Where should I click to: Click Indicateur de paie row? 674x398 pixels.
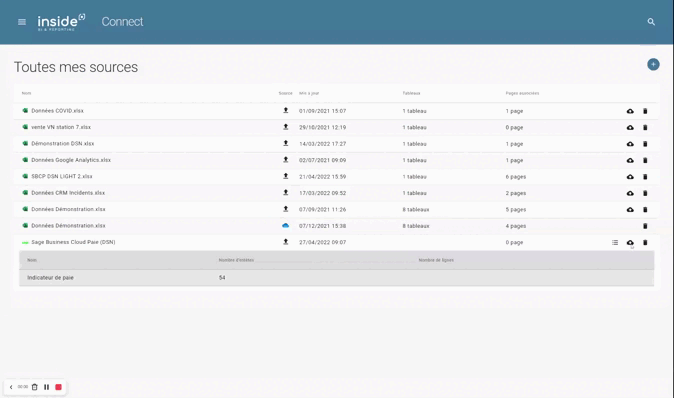(337, 278)
